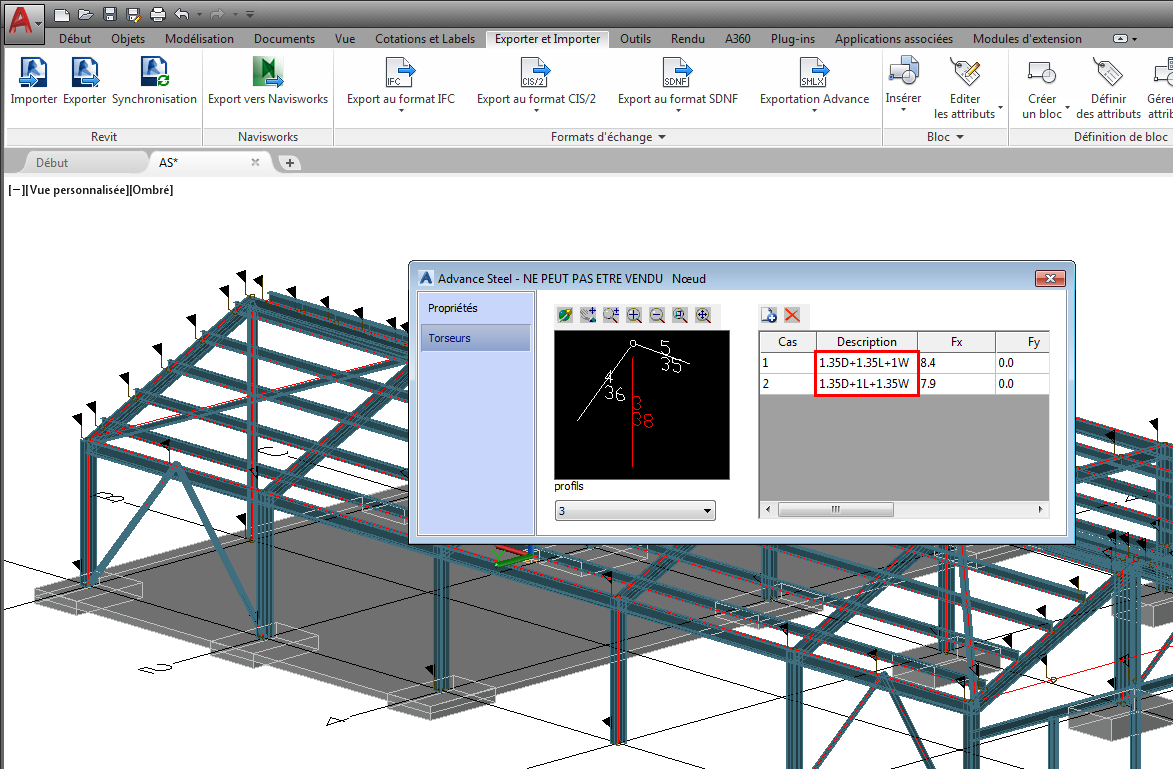Open the Début ribbon tab
1173x769 pixels.
[75, 39]
